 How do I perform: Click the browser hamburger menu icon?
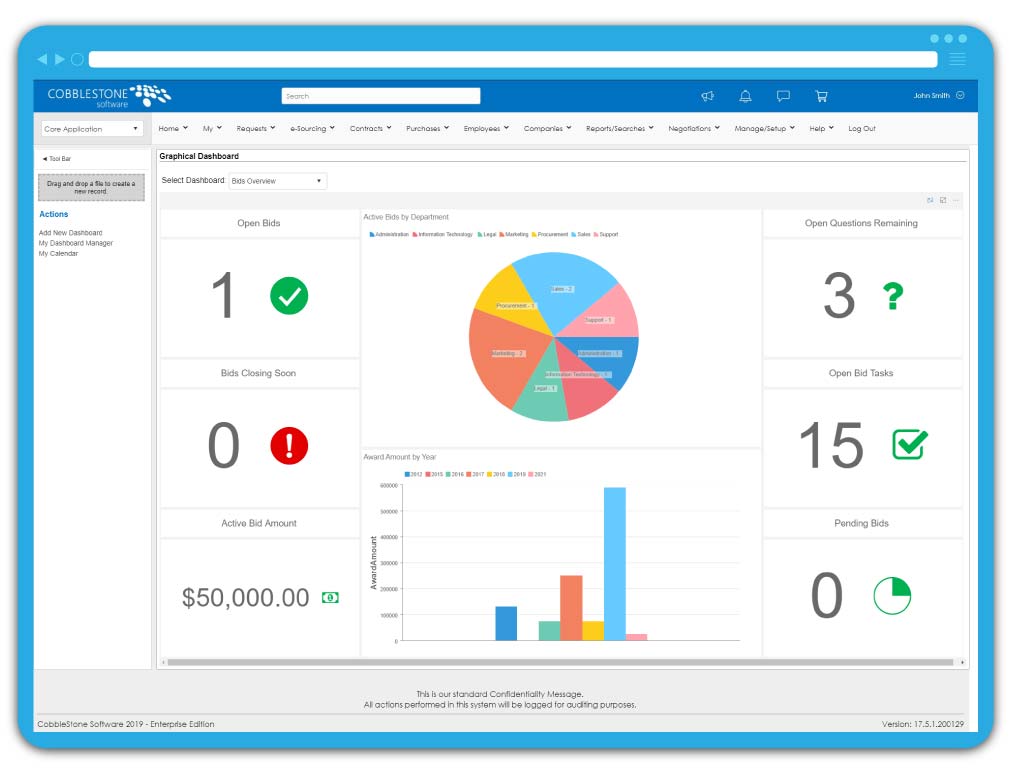(957, 59)
